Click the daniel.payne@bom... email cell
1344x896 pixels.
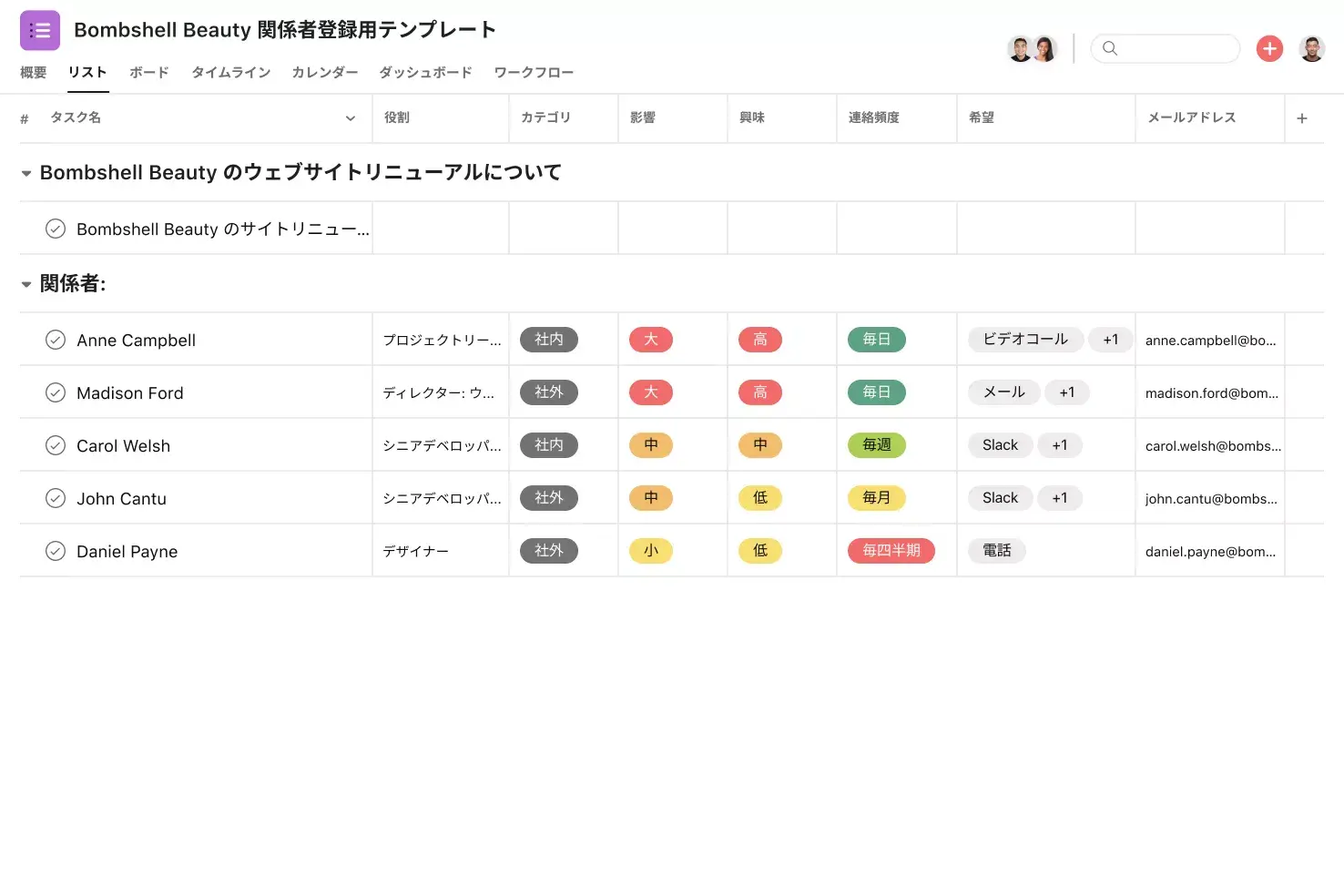tap(1210, 551)
